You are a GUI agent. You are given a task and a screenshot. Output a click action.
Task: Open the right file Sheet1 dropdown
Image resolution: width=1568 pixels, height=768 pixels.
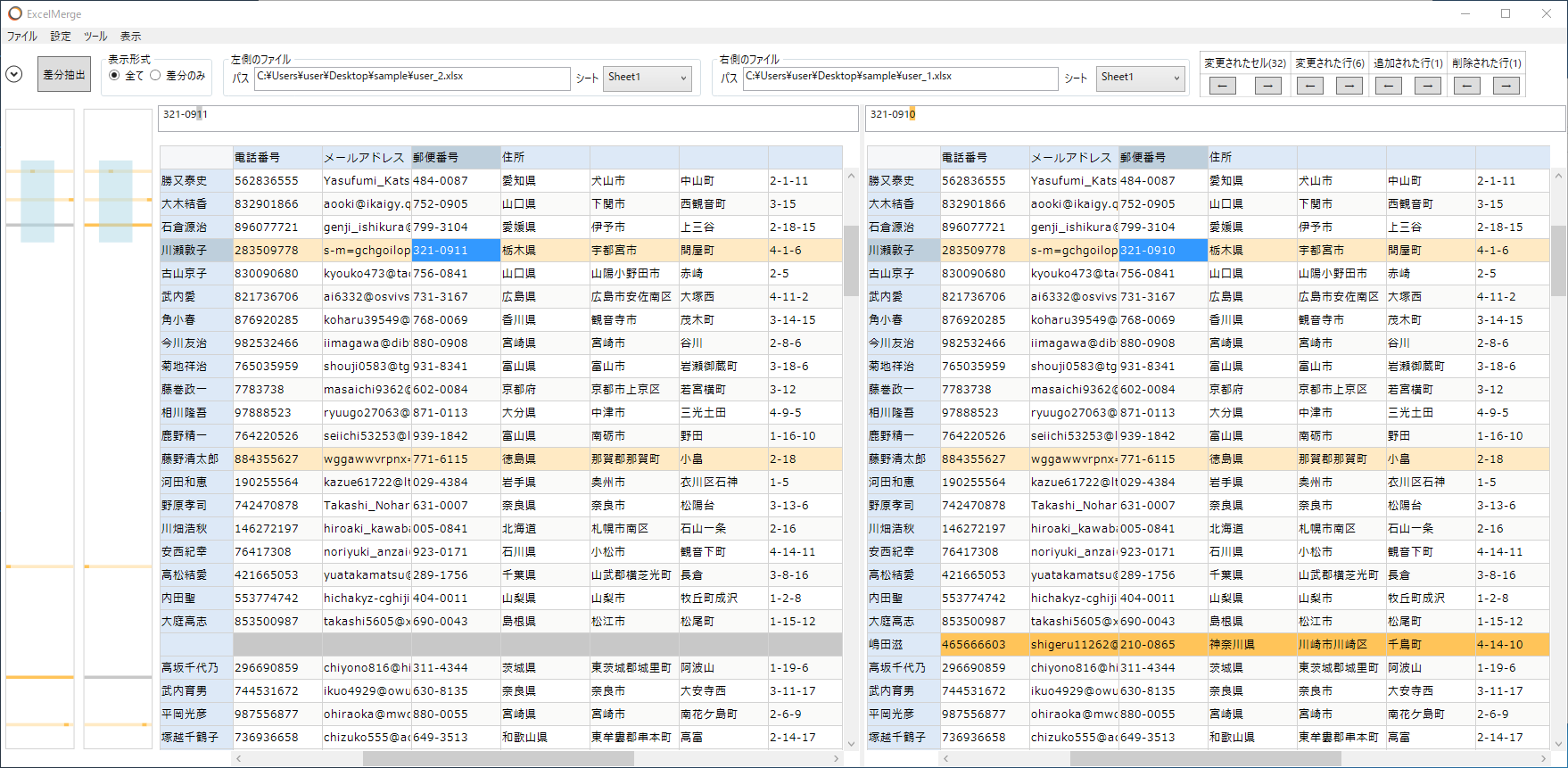tap(1141, 78)
